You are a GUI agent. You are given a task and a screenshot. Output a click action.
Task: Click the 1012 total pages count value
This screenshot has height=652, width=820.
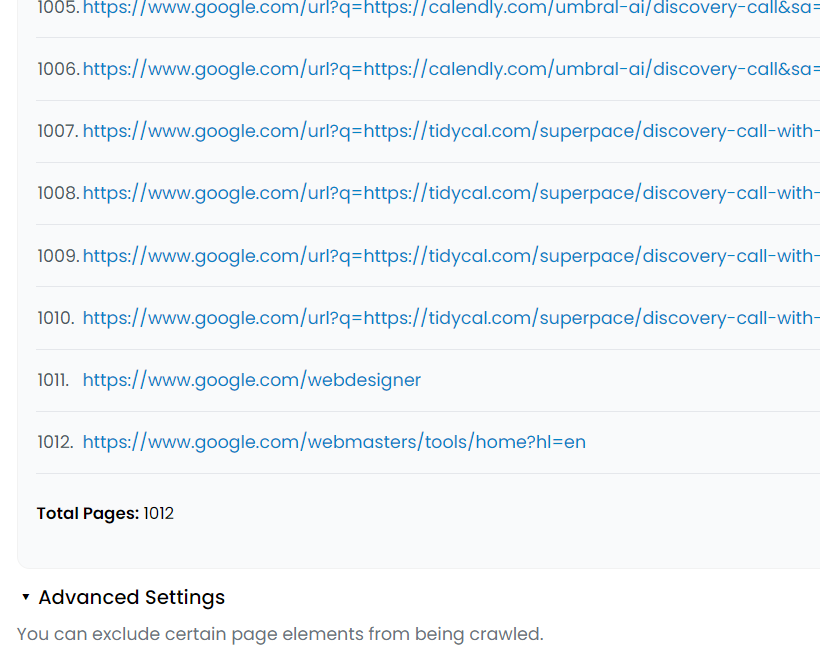[158, 514]
